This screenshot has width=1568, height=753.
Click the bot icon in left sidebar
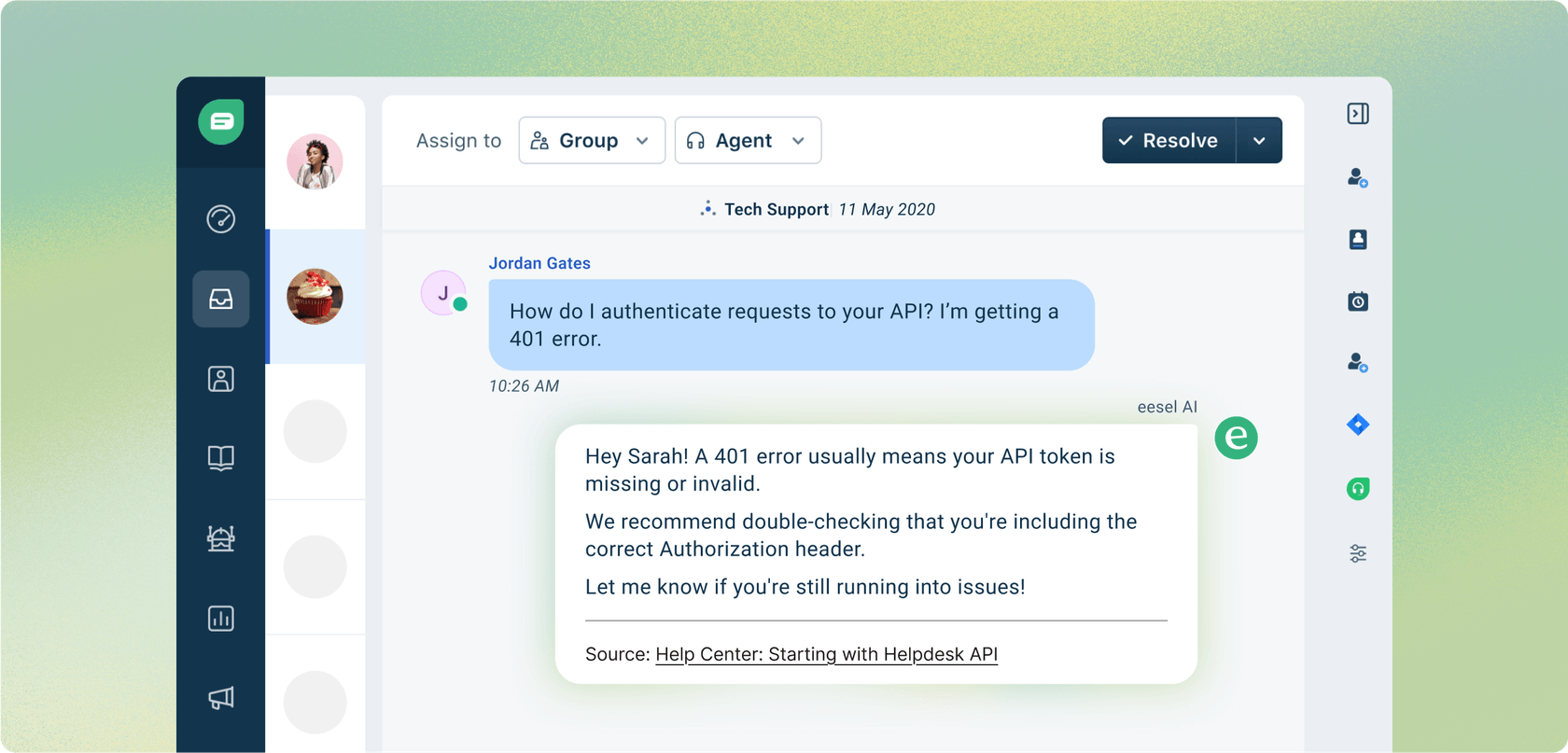(x=221, y=538)
